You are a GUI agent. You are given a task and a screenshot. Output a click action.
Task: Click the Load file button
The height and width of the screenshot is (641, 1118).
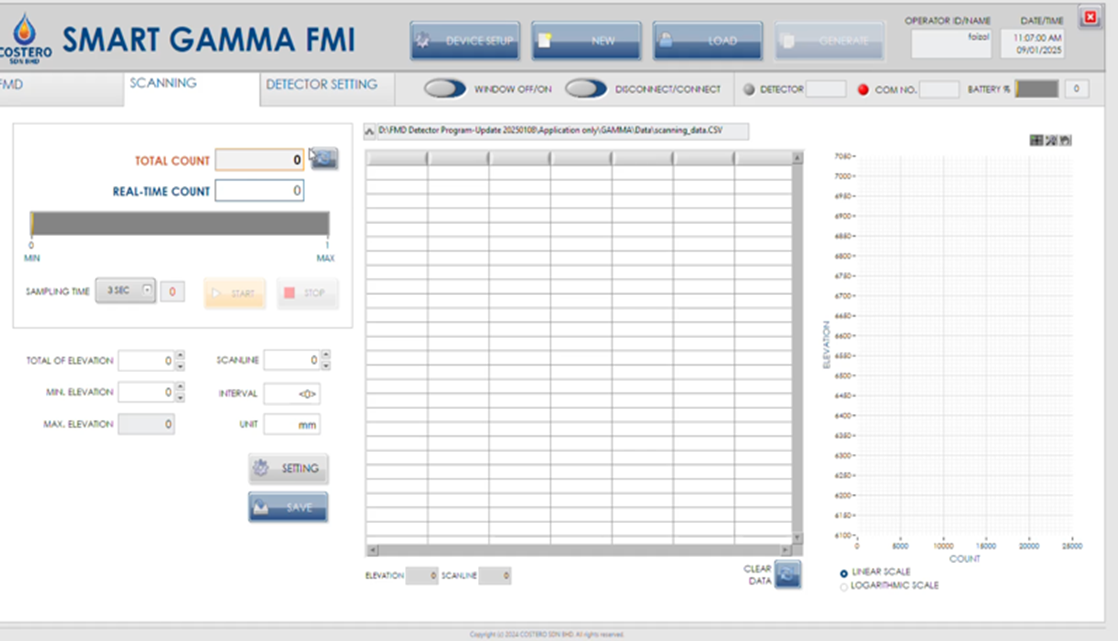click(708, 41)
